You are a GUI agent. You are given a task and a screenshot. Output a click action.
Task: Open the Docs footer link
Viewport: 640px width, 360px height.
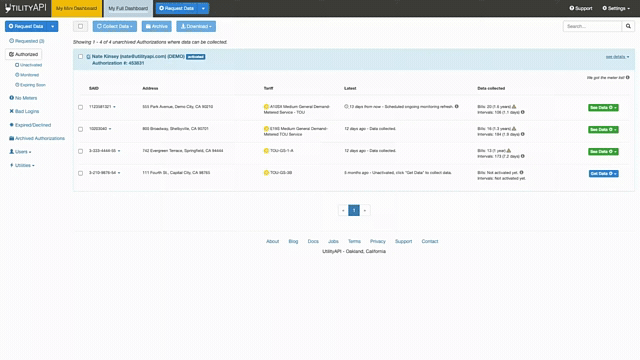click(313, 241)
